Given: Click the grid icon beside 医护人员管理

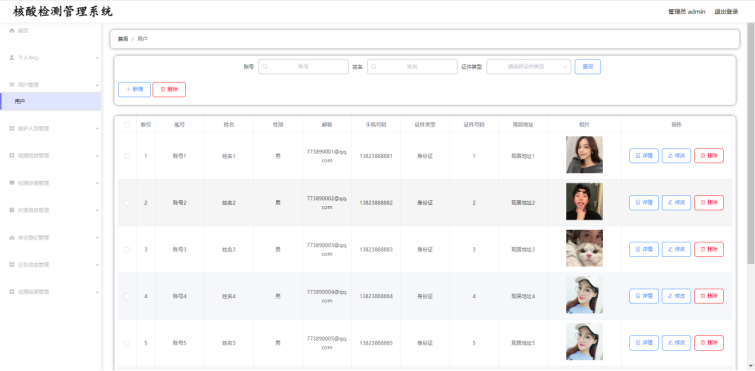Looking at the screenshot, I should coord(12,128).
